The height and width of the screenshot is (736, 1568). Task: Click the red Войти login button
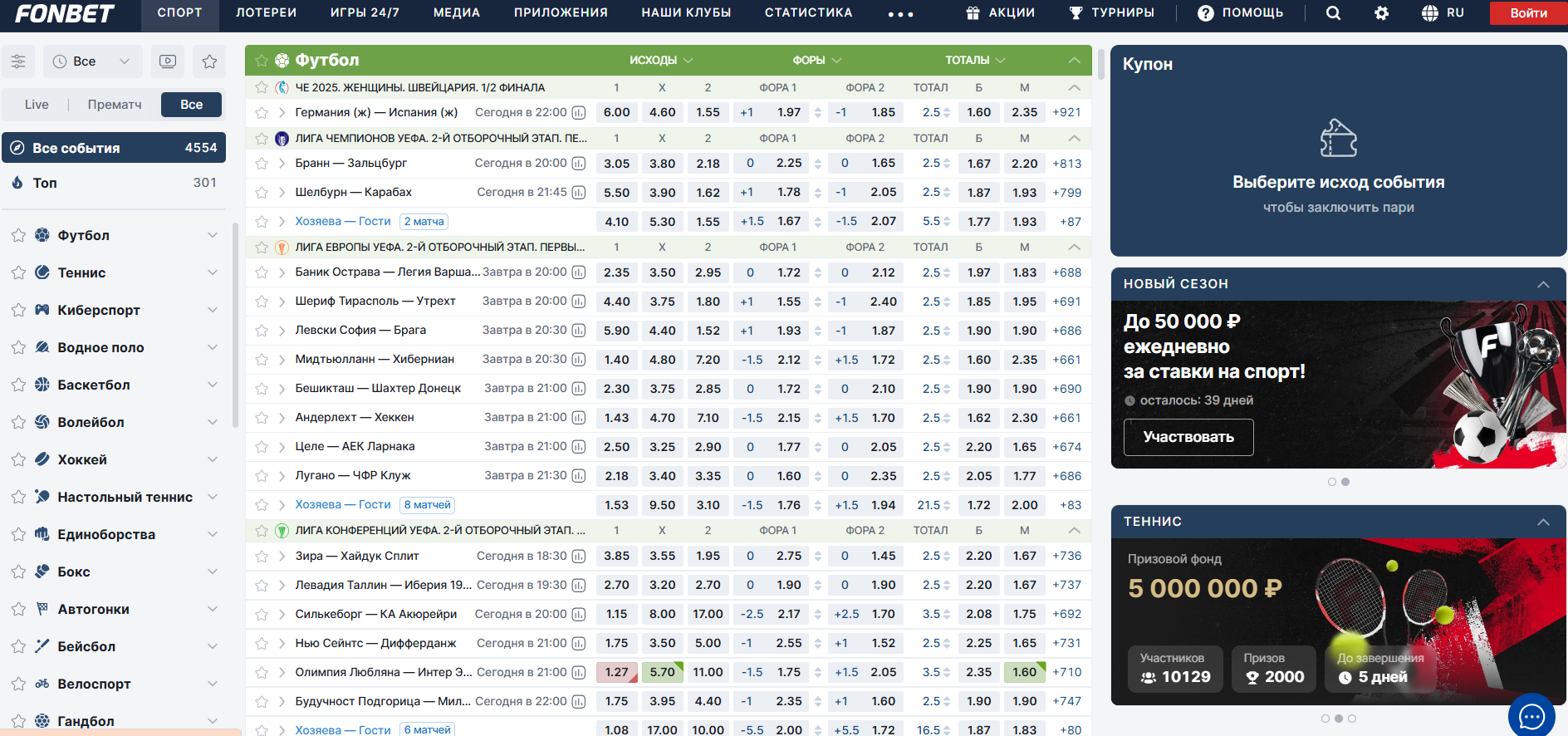(1528, 13)
